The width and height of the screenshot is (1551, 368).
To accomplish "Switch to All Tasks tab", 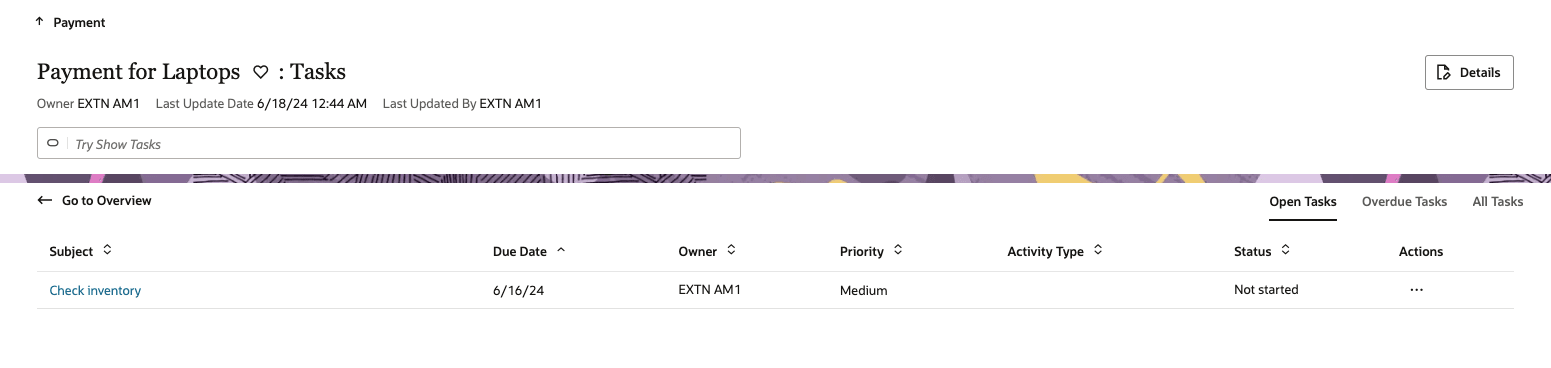I will tap(1498, 201).
